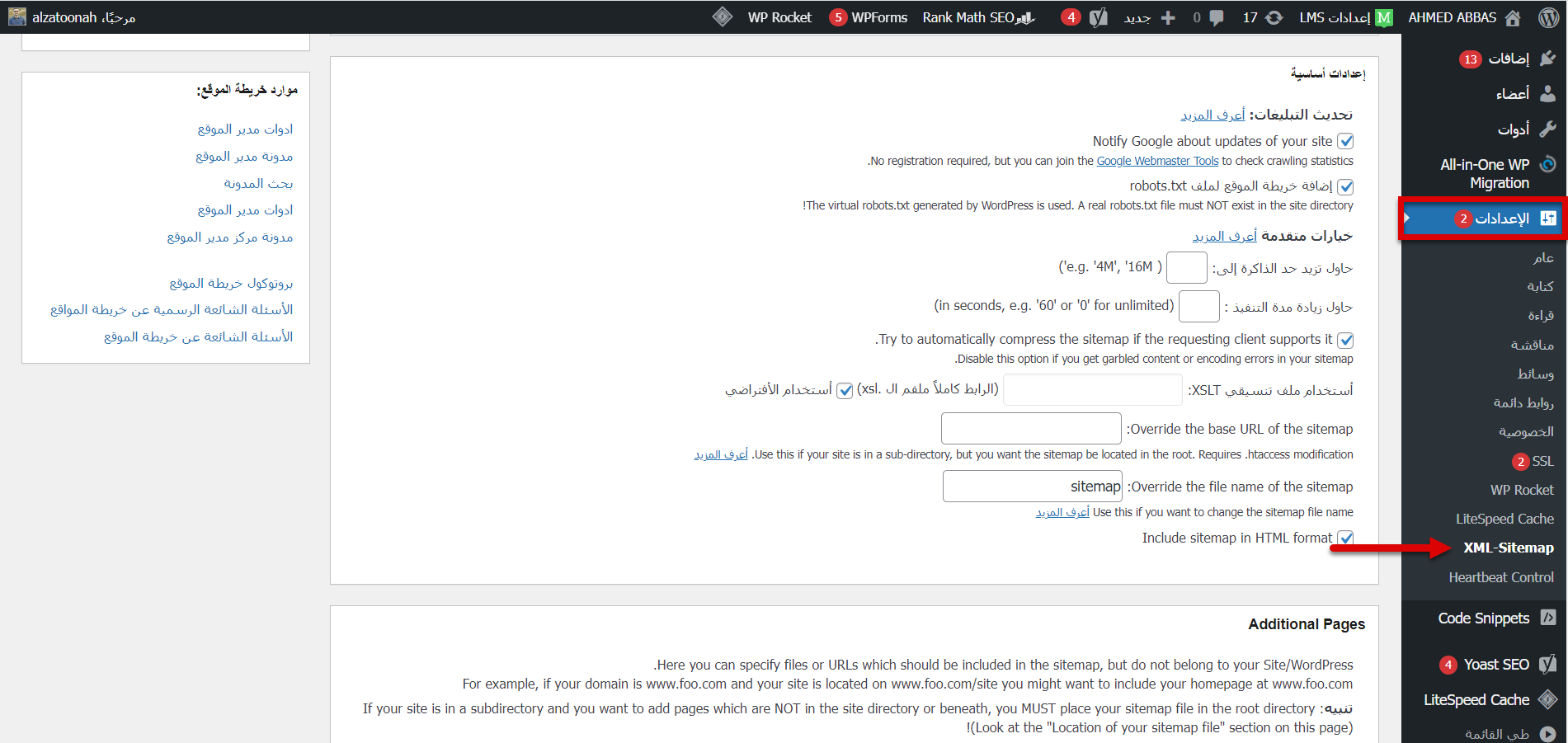Open the blog search resource link
This screenshot has height=743, width=1568.
pos(258,183)
